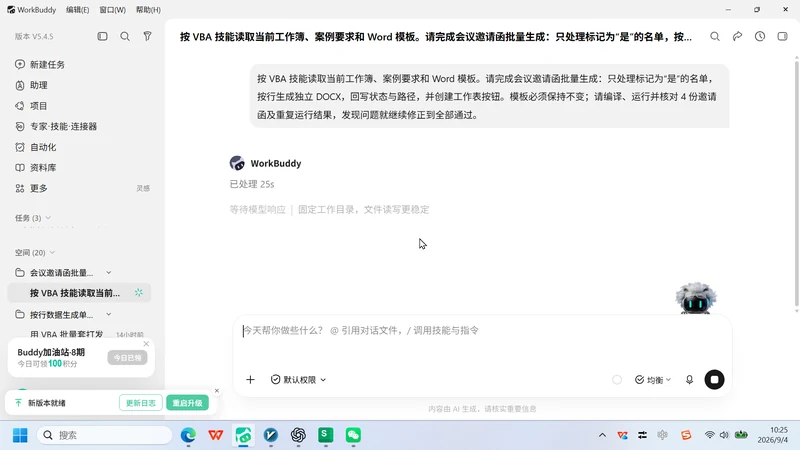Open the 默认权限 permissions dropdown

coord(298,380)
